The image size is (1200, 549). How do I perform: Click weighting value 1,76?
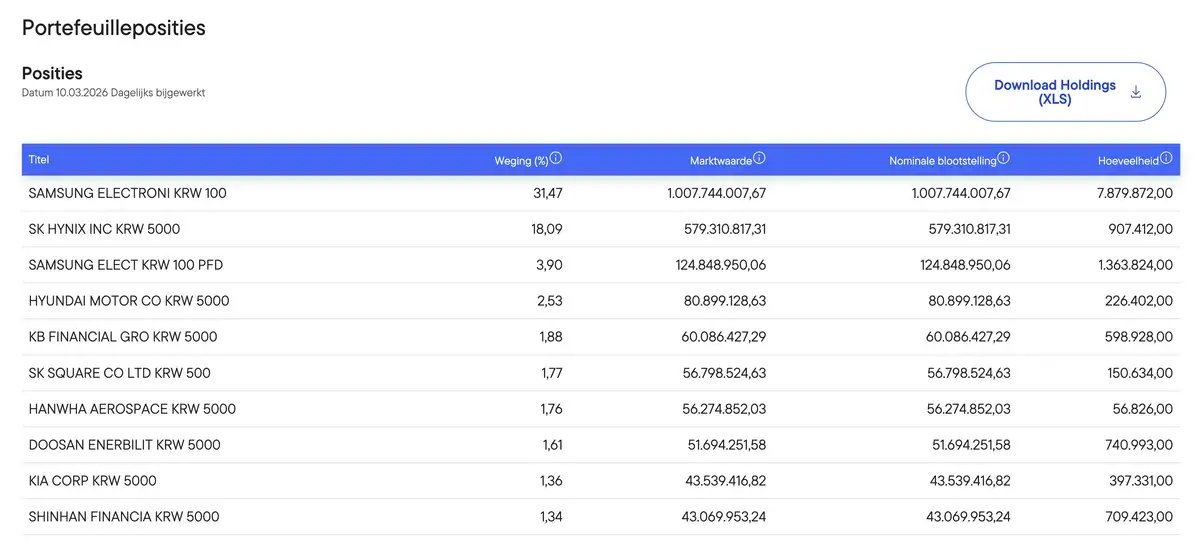click(x=551, y=409)
